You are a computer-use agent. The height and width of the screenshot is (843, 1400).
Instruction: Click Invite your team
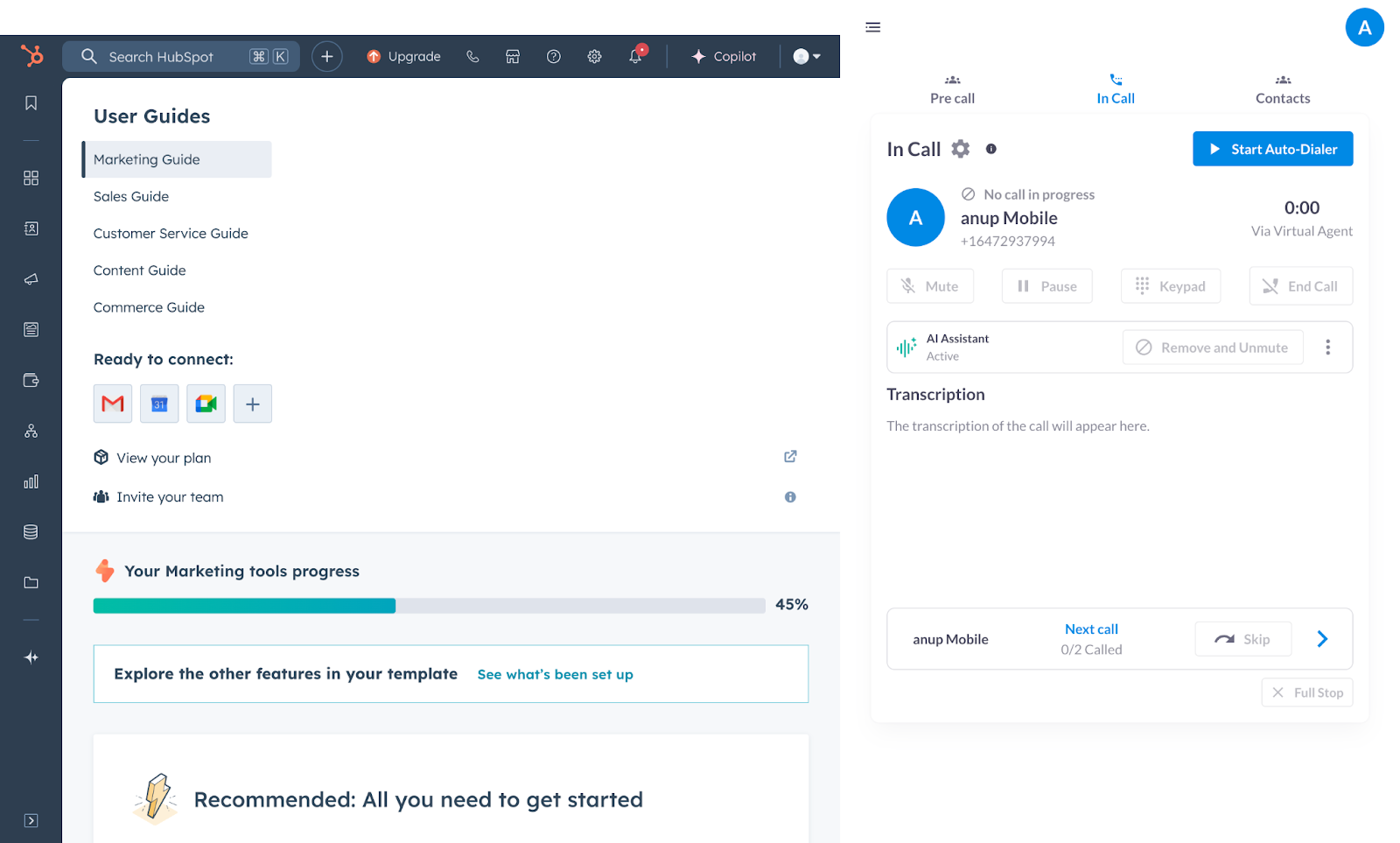coord(170,497)
